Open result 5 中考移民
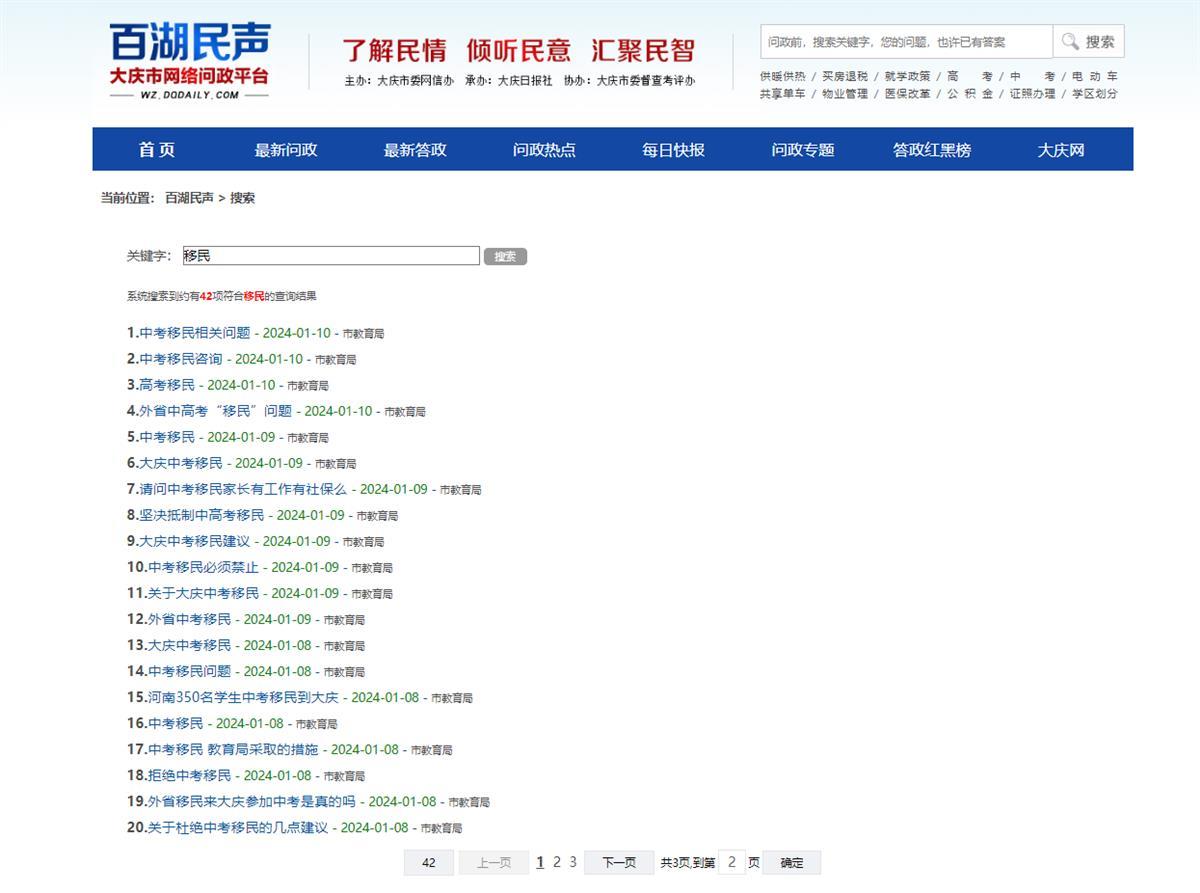This screenshot has width=1200, height=893. [167, 437]
